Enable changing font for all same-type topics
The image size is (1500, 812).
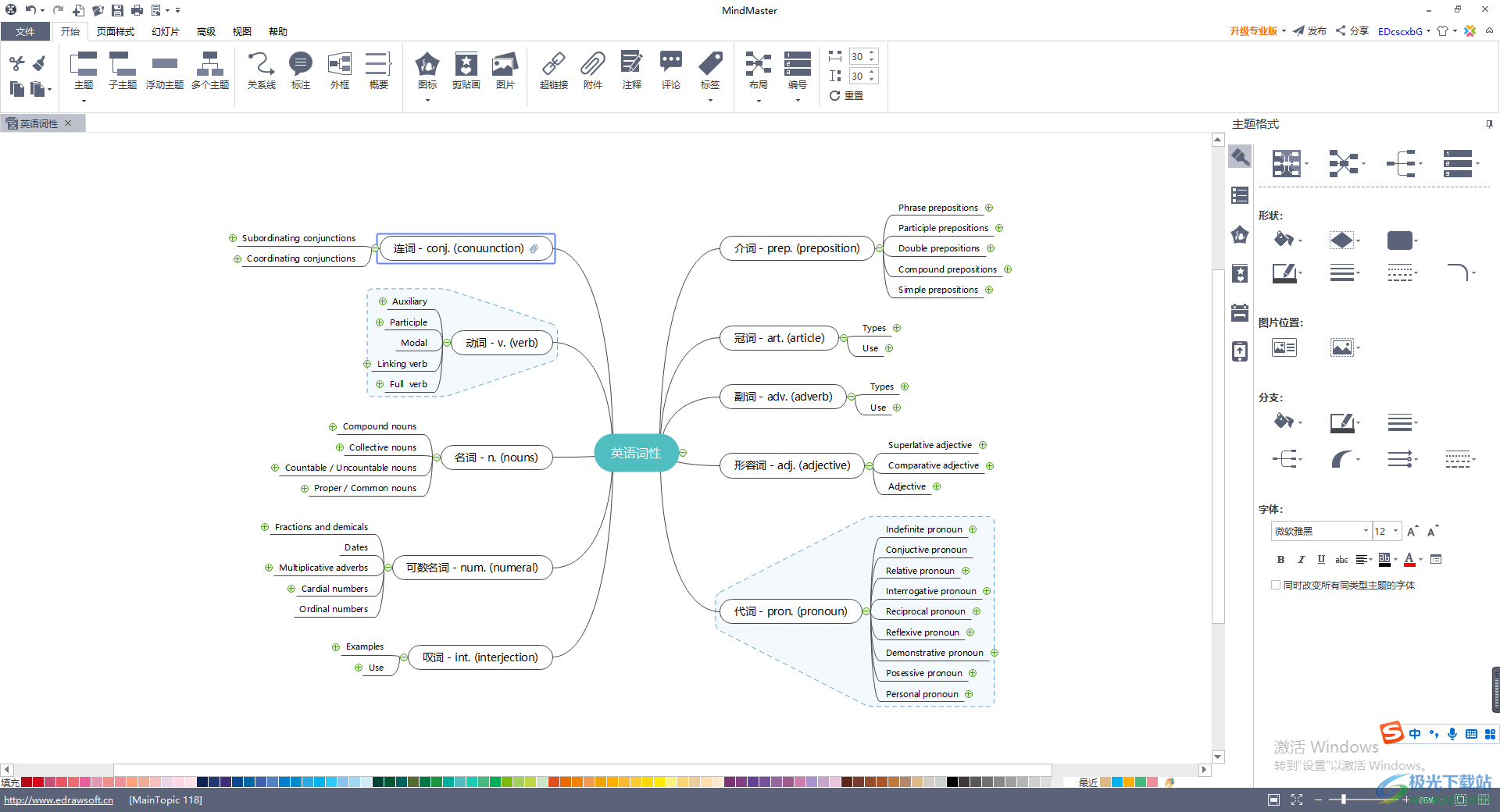1276,585
